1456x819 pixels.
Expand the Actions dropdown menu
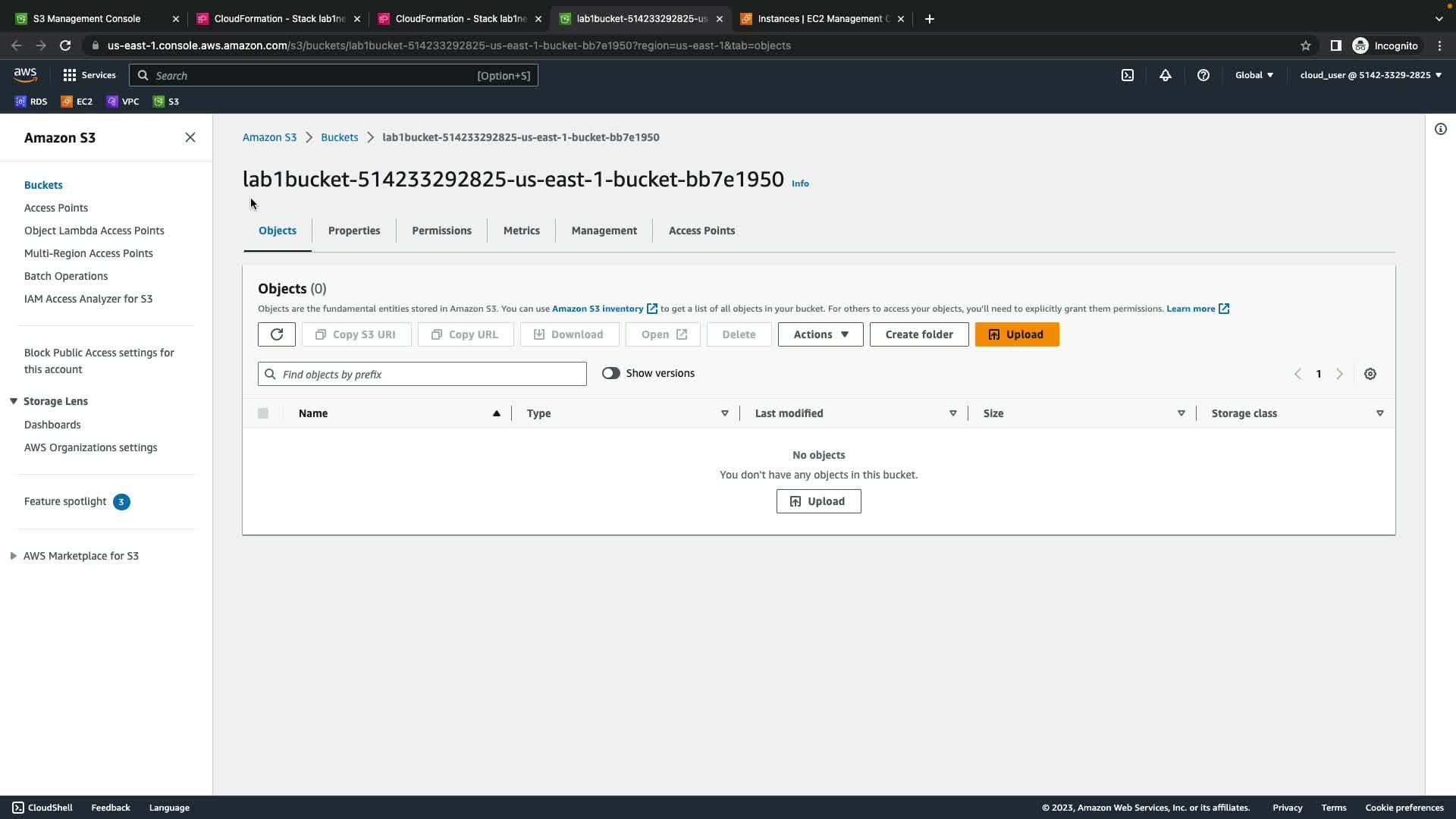click(x=820, y=334)
